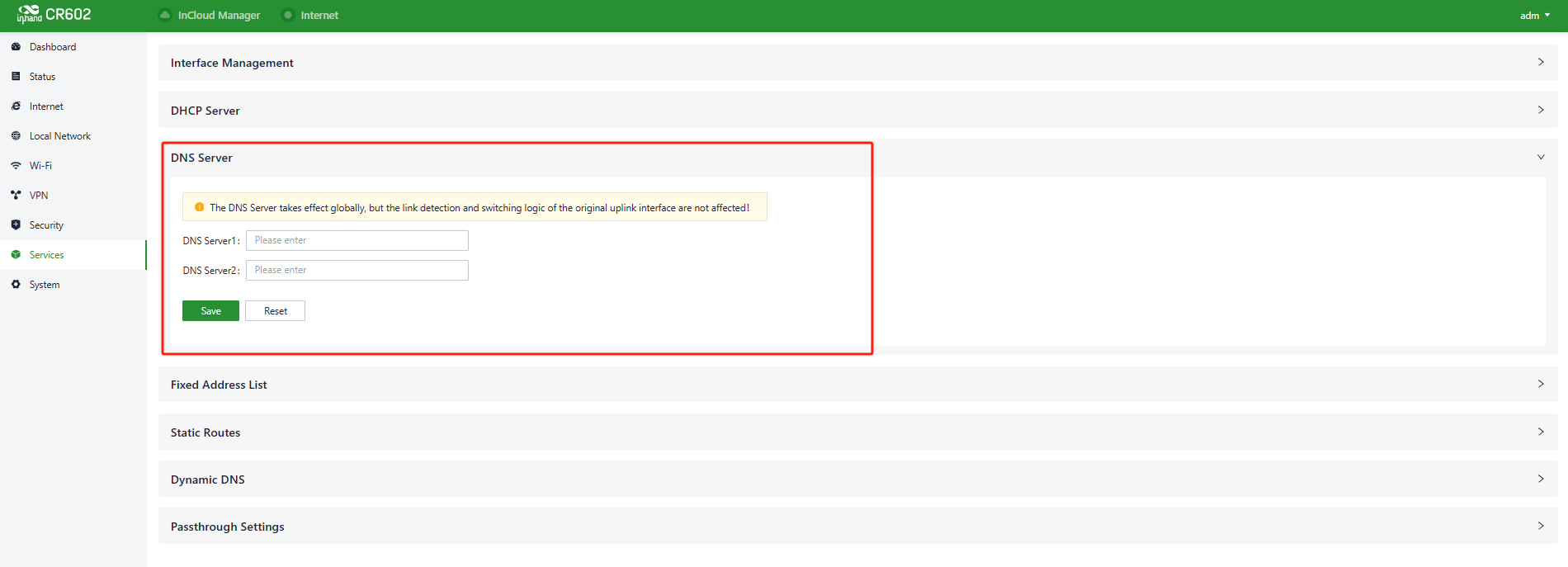Click the Services cube icon
1568x567 pixels.
point(16,255)
